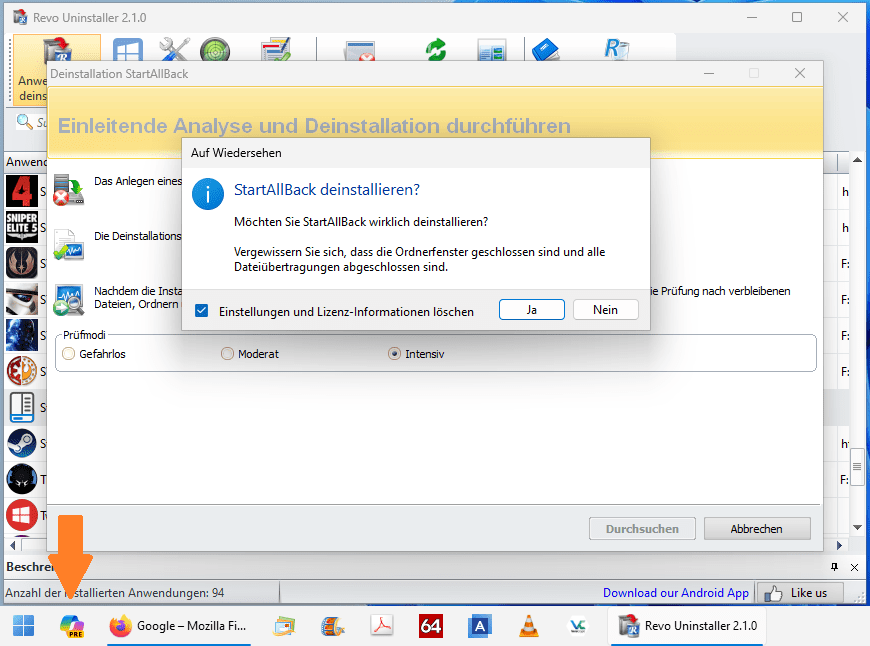Open the blue Help book icon
The height and width of the screenshot is (646, 870).
pos(545,49)
